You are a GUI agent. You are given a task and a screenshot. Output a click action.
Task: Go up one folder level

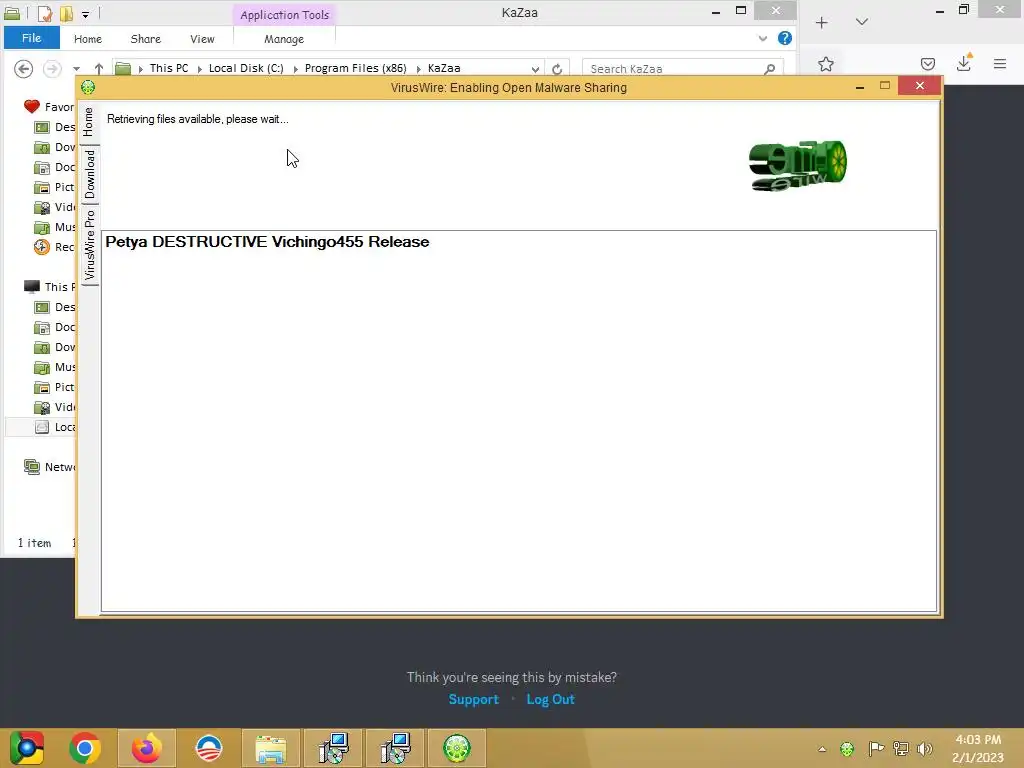pyautogui.click(x=99, y=69)
